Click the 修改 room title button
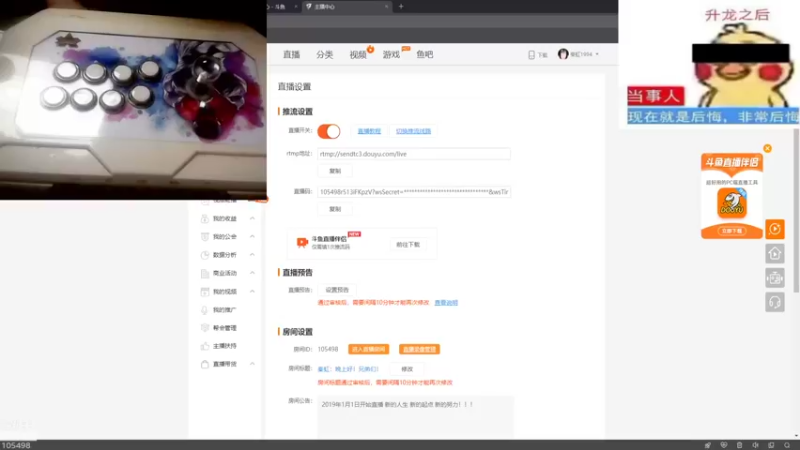 [407, 369]
